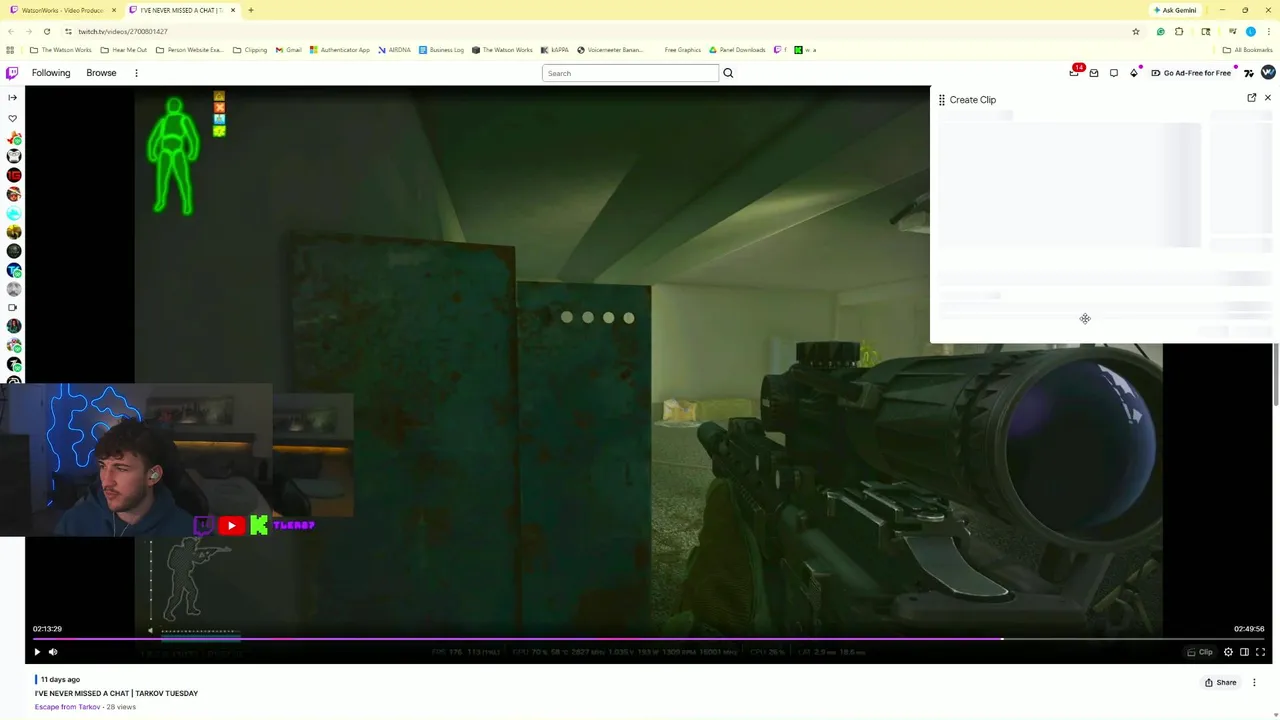Open video player settings gear

(x=1228, y=652)
